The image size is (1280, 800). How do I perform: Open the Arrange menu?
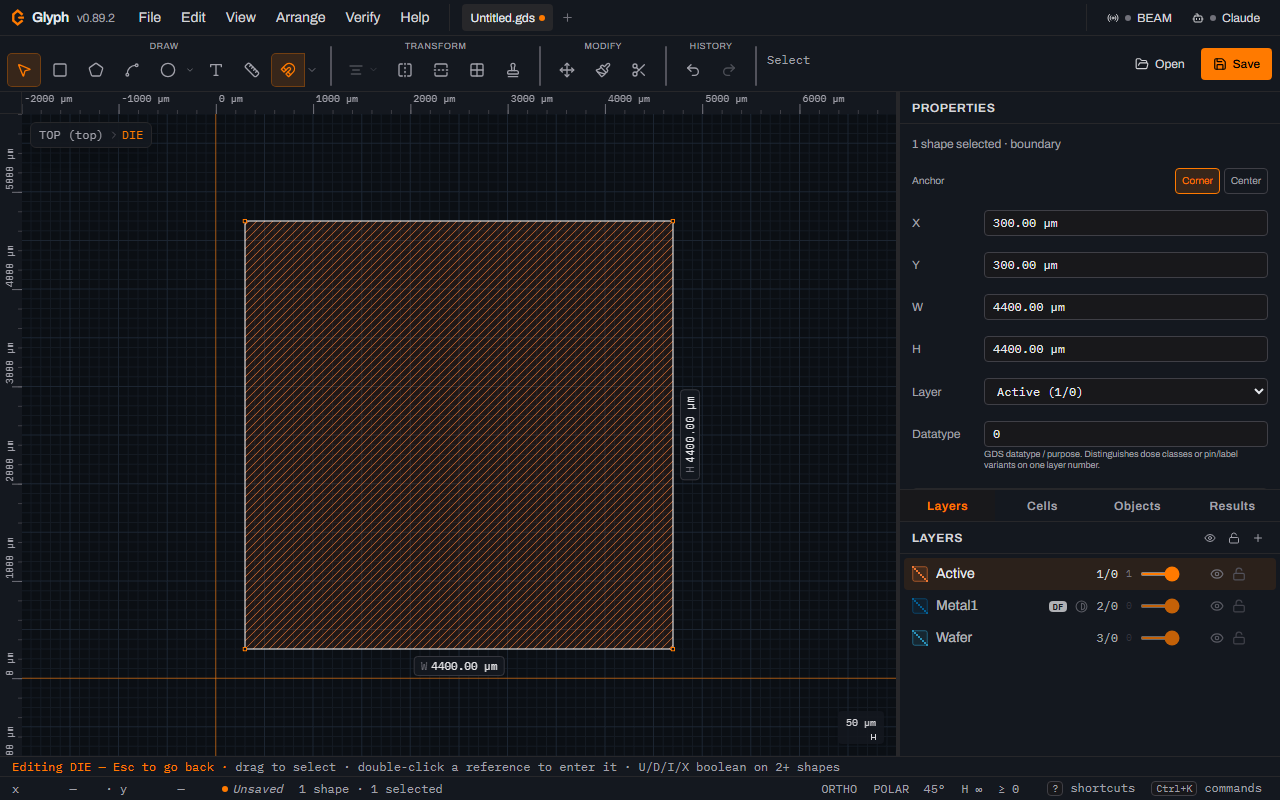(x=301, y=18)
